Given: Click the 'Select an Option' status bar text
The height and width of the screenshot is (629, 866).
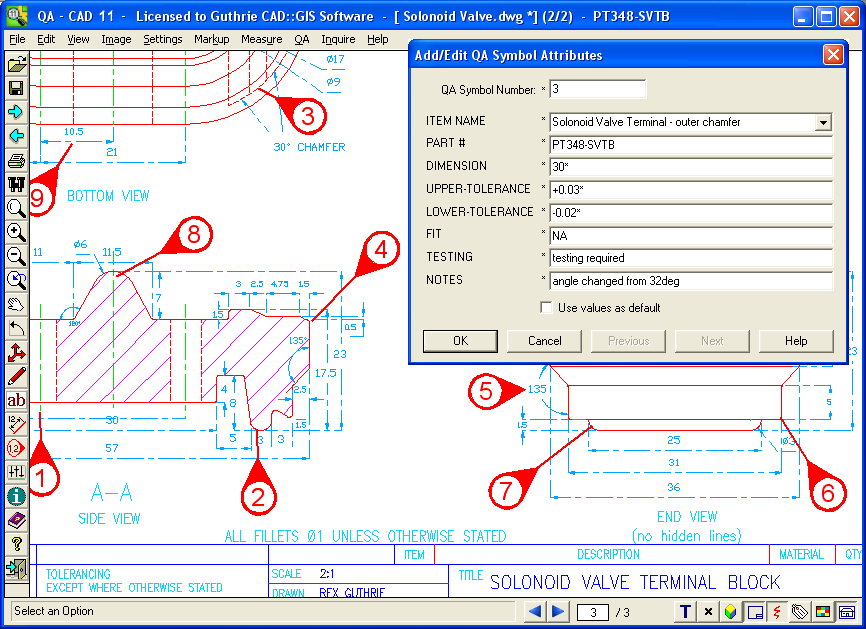Looking at the screenshot, I should (54, 611).
